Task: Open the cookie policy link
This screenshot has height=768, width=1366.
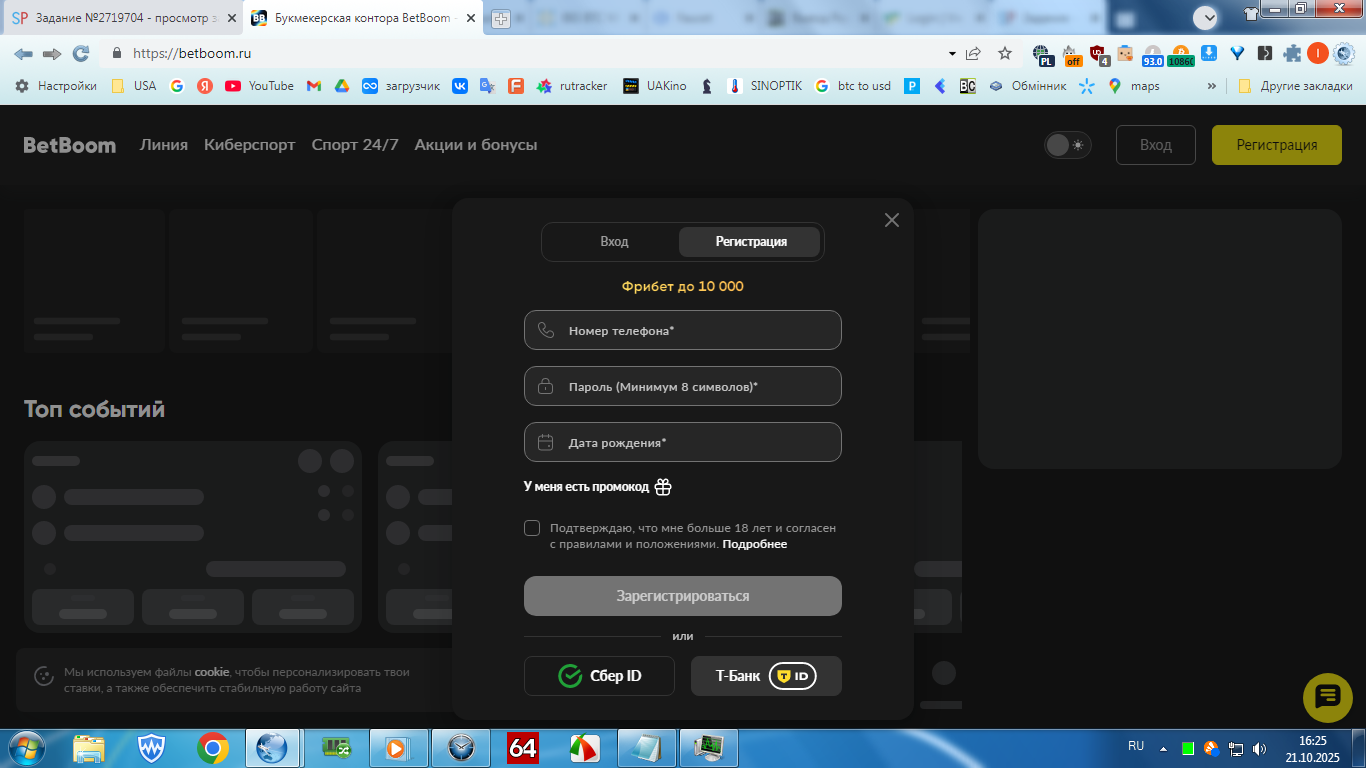Action: (x=212, y=672)
